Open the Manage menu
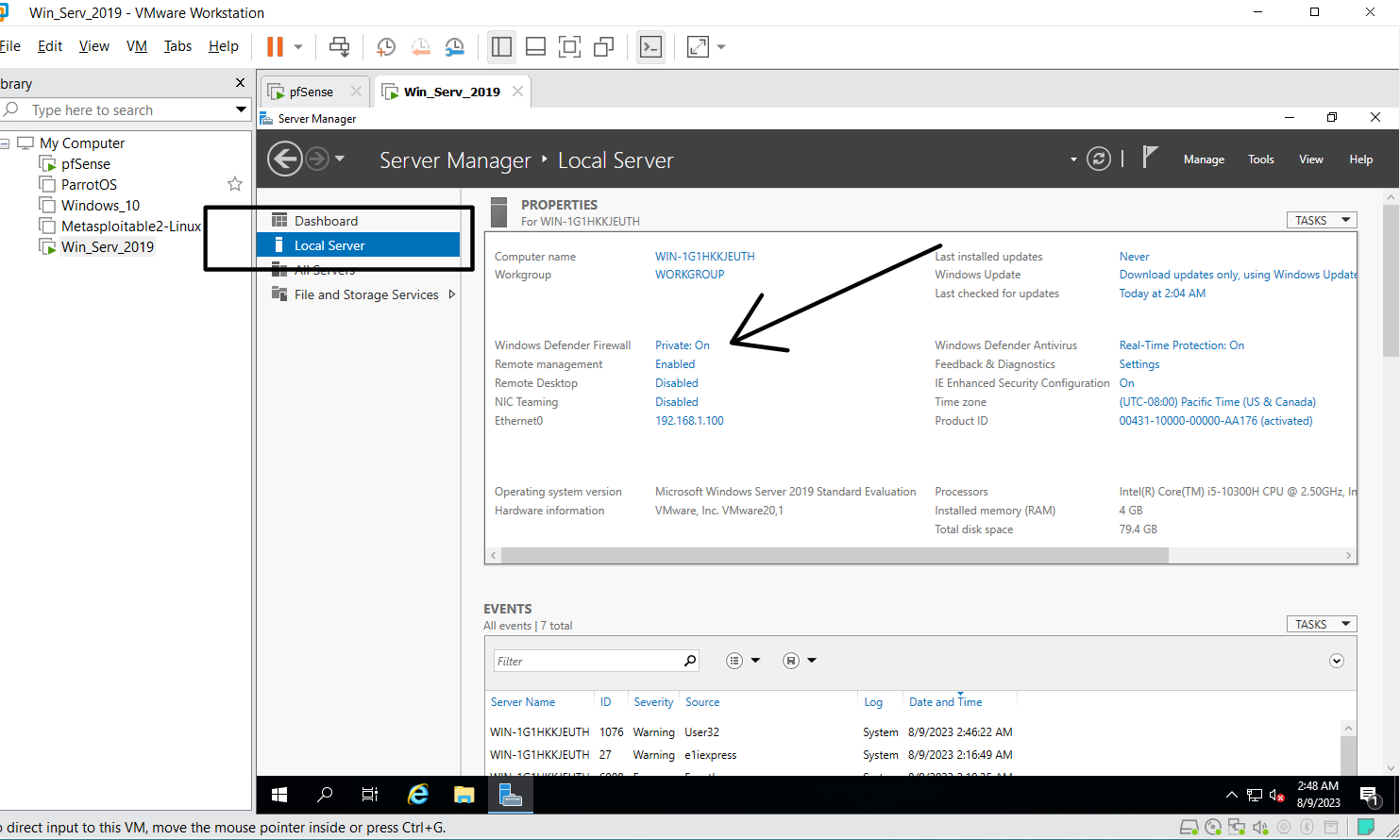Screen dimensions: 1400x840 [x=1204, y=160]
